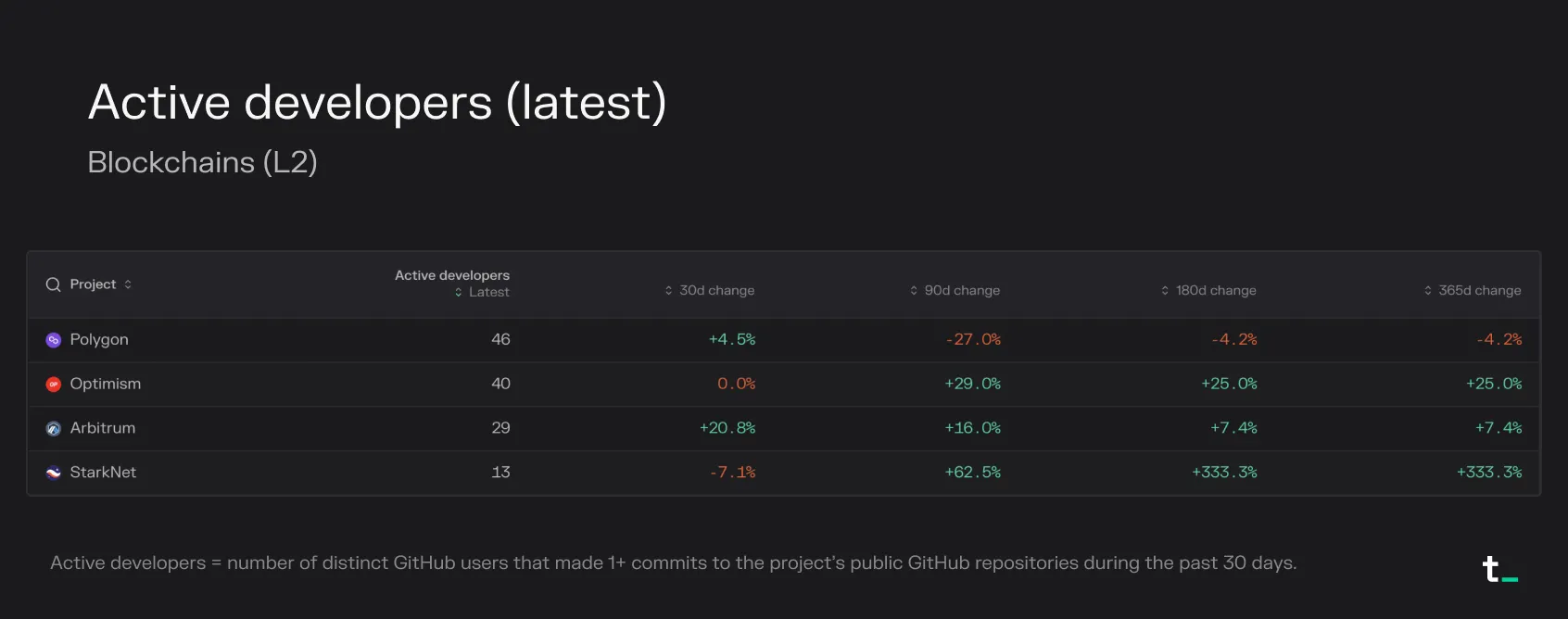Select Polygon's 365d change -4.2%
Image resolution: width=1568 pixels, height=619 pixels.
pos(1499,339)
